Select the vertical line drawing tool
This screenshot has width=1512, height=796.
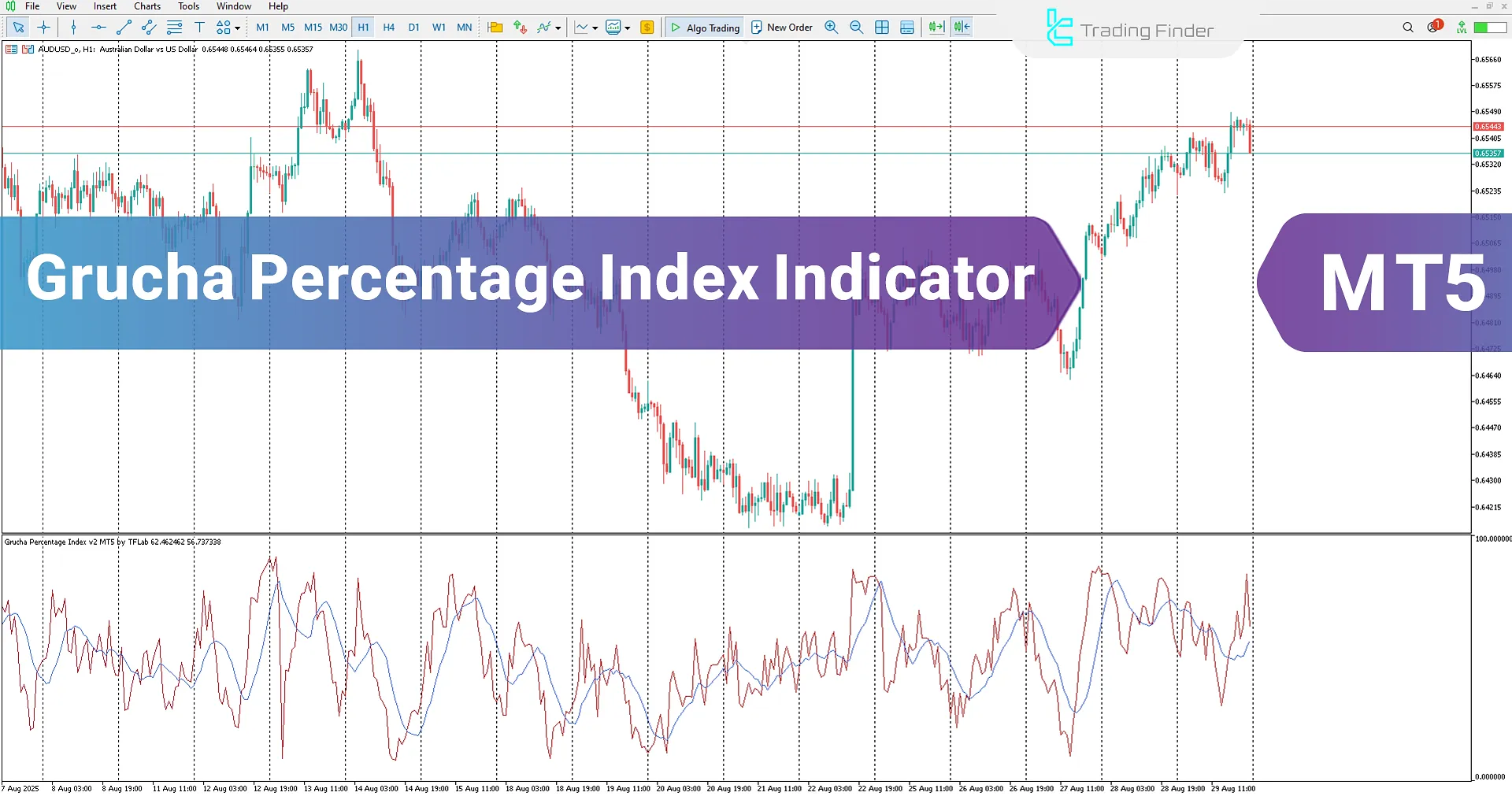click(x=73, y=28)
